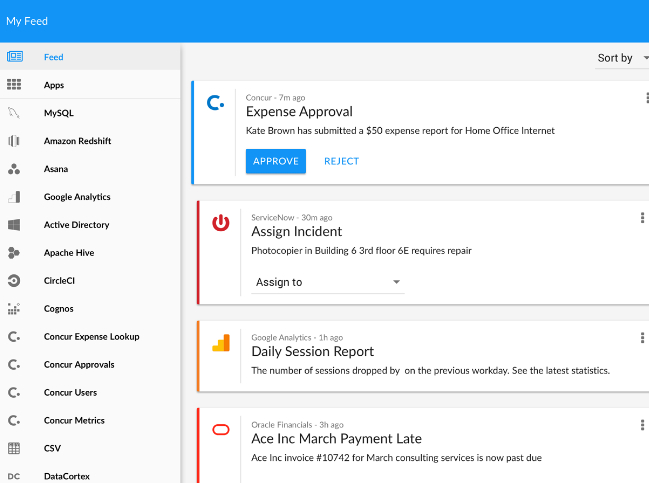Image resolution: width=649 pixels, height=483 pixels.
Task: Open Concur Metrics from the sidebar
Action: point(90,421)
